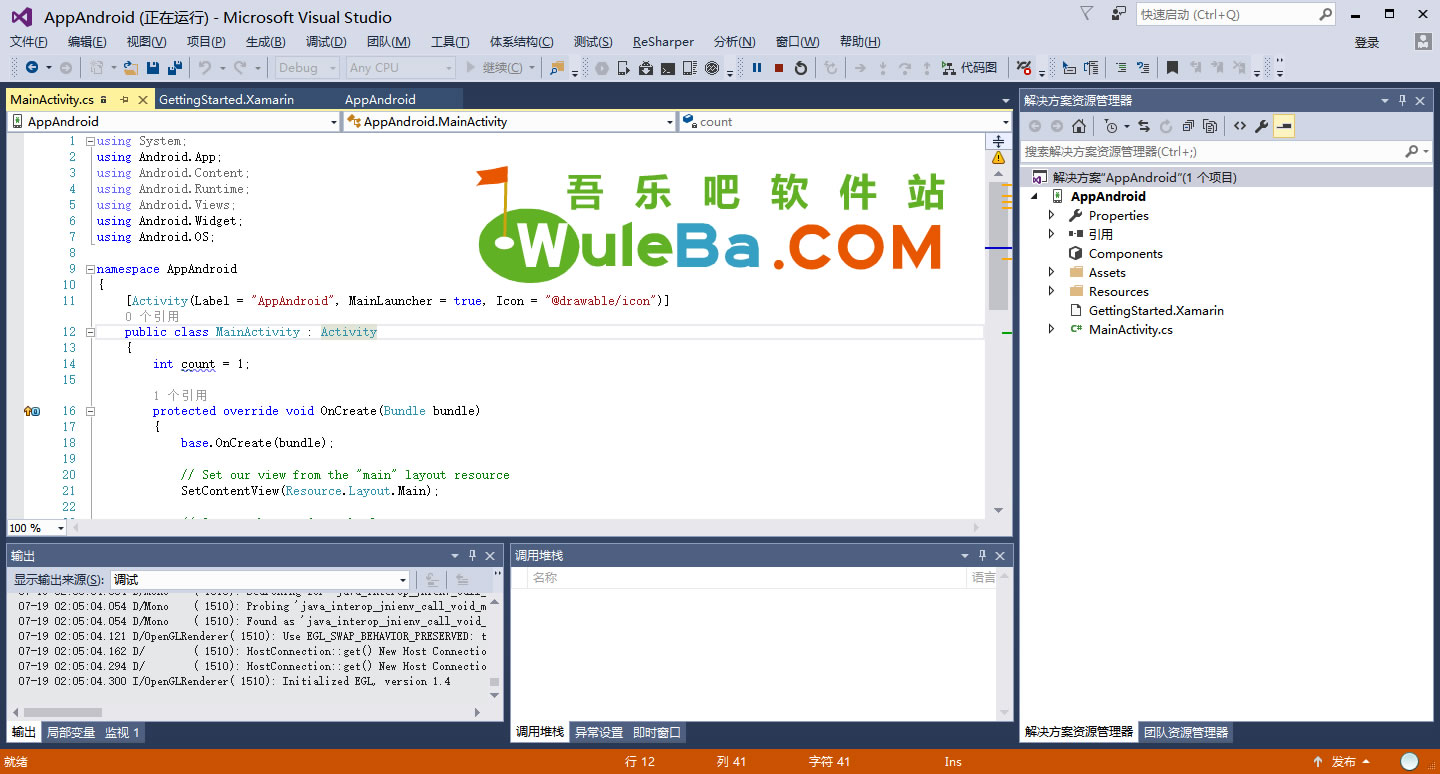Toggle auto-hide pin on Call Stack panel

982,555
